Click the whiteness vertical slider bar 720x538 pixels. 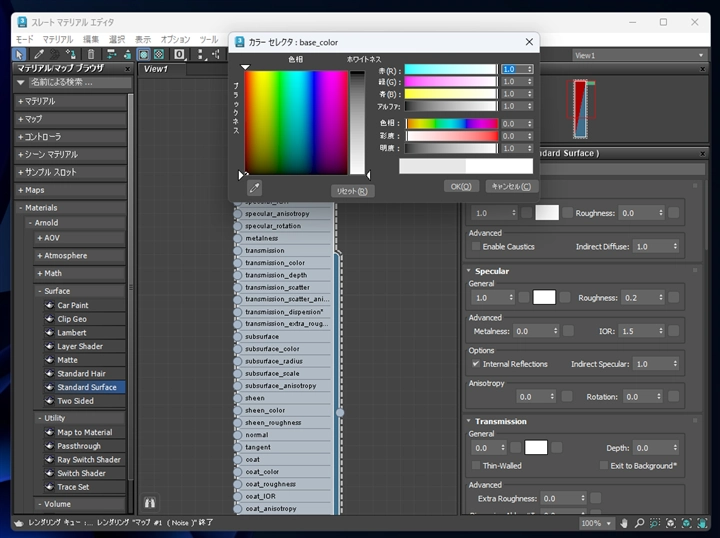357,122
